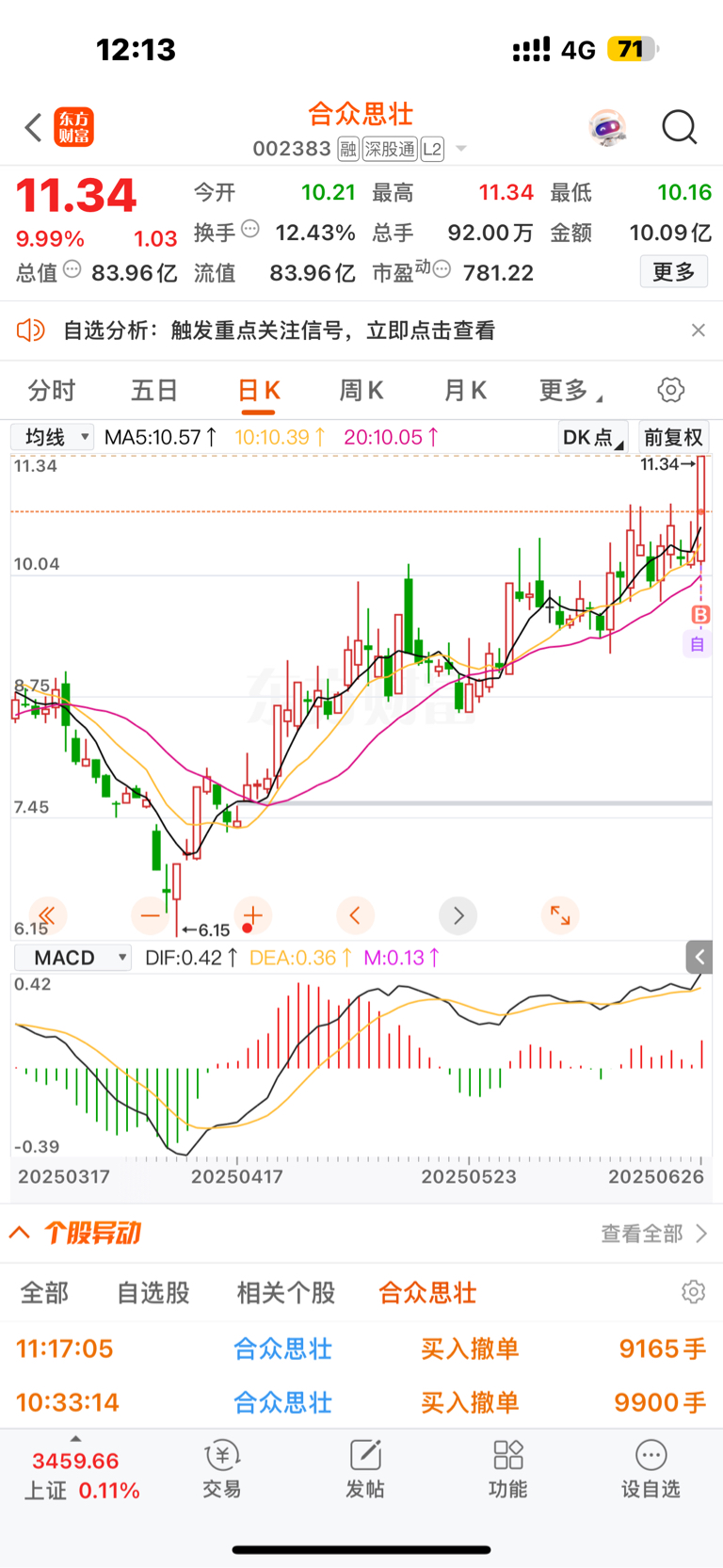This screenshot has height=1568, width=723.
Task: Tap the 自 marker on chart
Action: pyautogui.click(x=698, y=644)
